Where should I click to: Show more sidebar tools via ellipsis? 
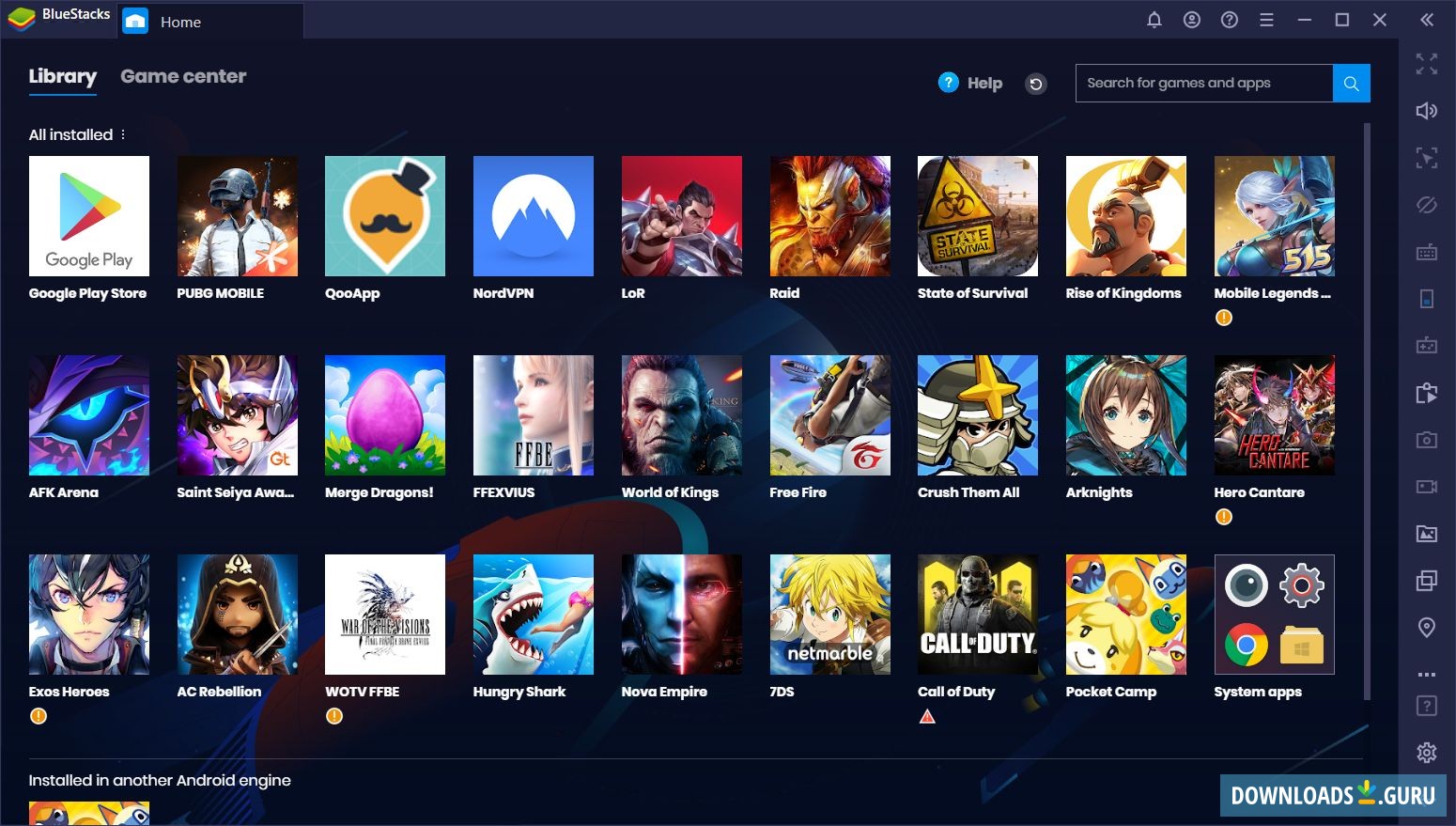1427,674
